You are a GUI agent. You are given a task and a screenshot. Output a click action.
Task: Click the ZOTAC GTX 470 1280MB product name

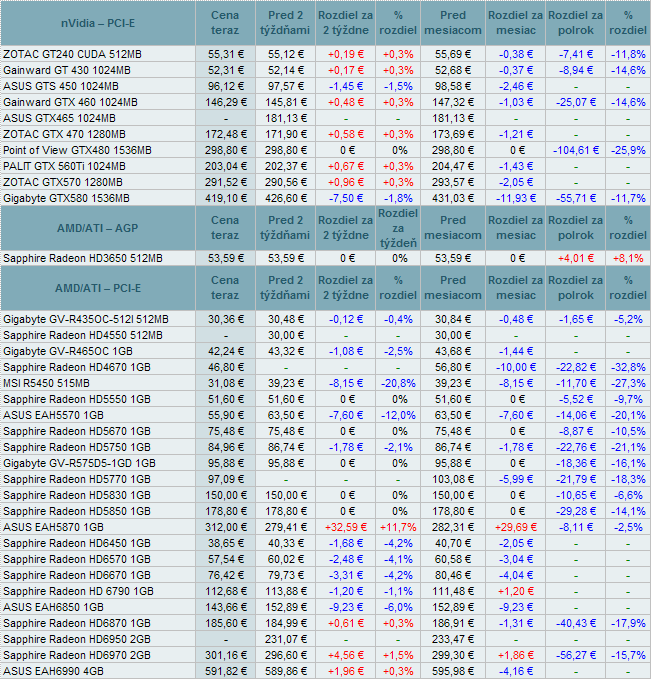(64, 135)
